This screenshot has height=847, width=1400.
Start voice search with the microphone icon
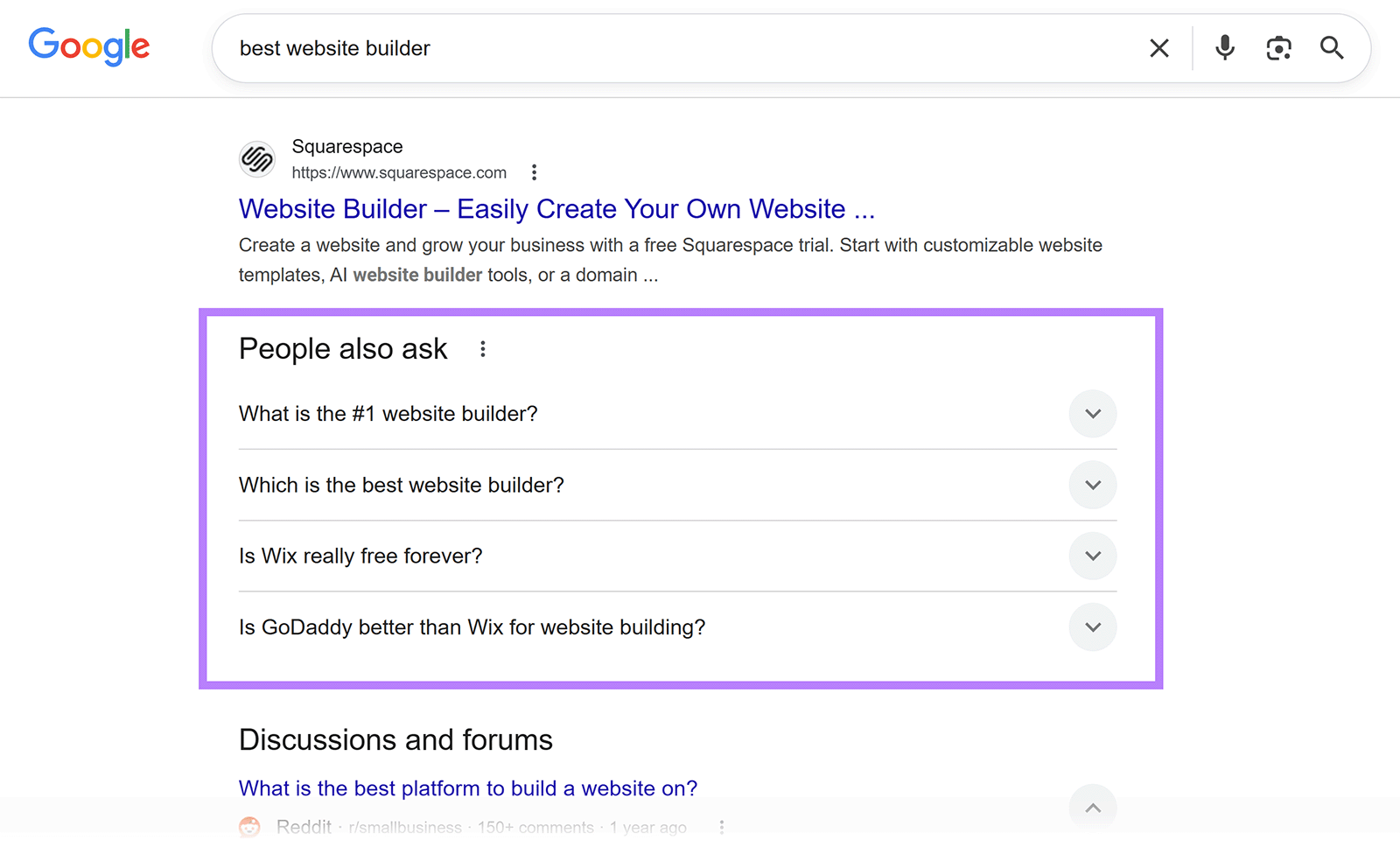point(1224,48)
